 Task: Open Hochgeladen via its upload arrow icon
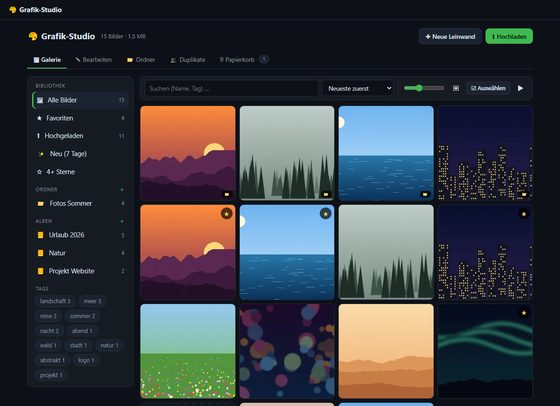[38, 136]
